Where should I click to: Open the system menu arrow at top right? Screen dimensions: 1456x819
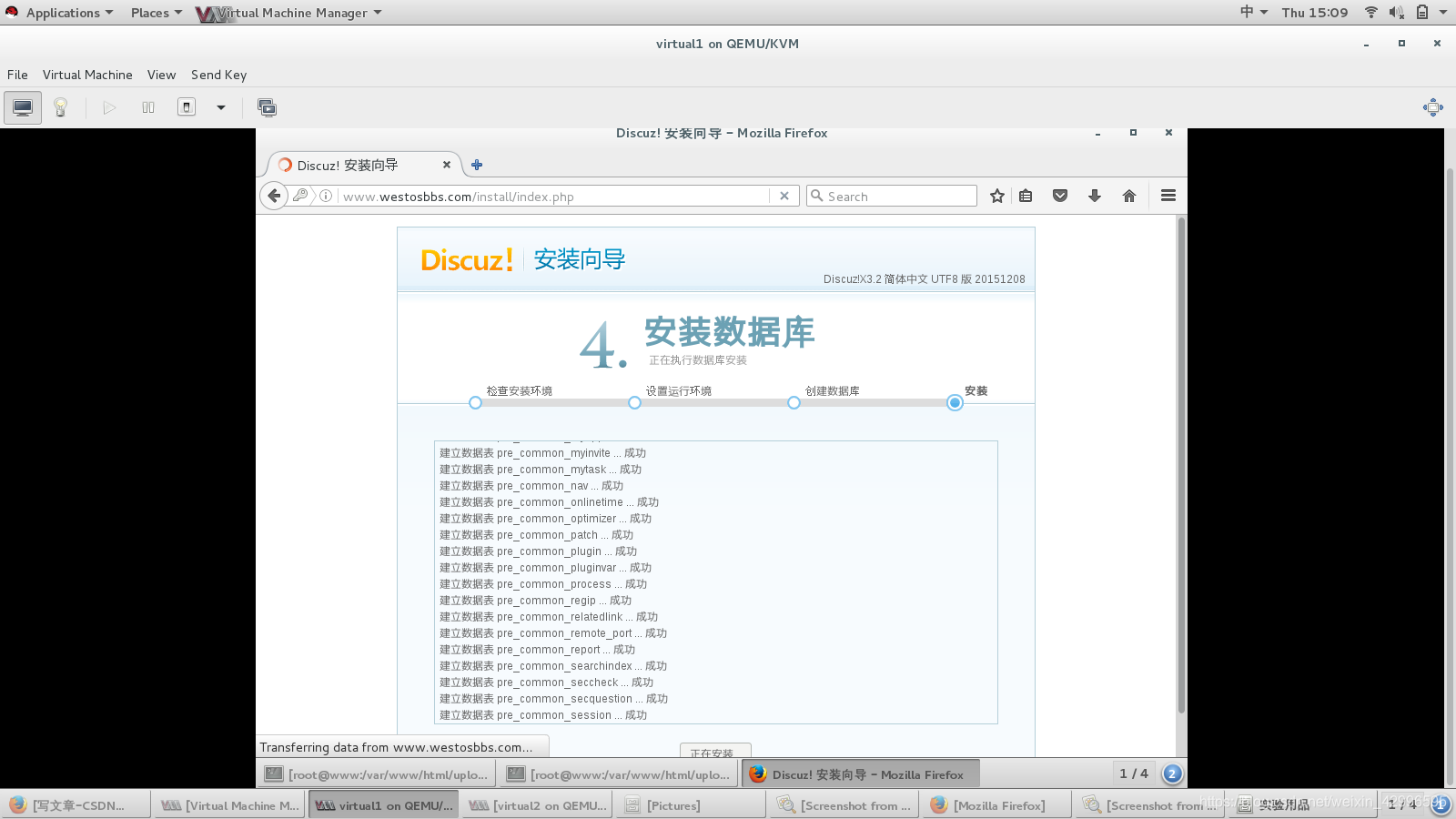click(1443, 12)
